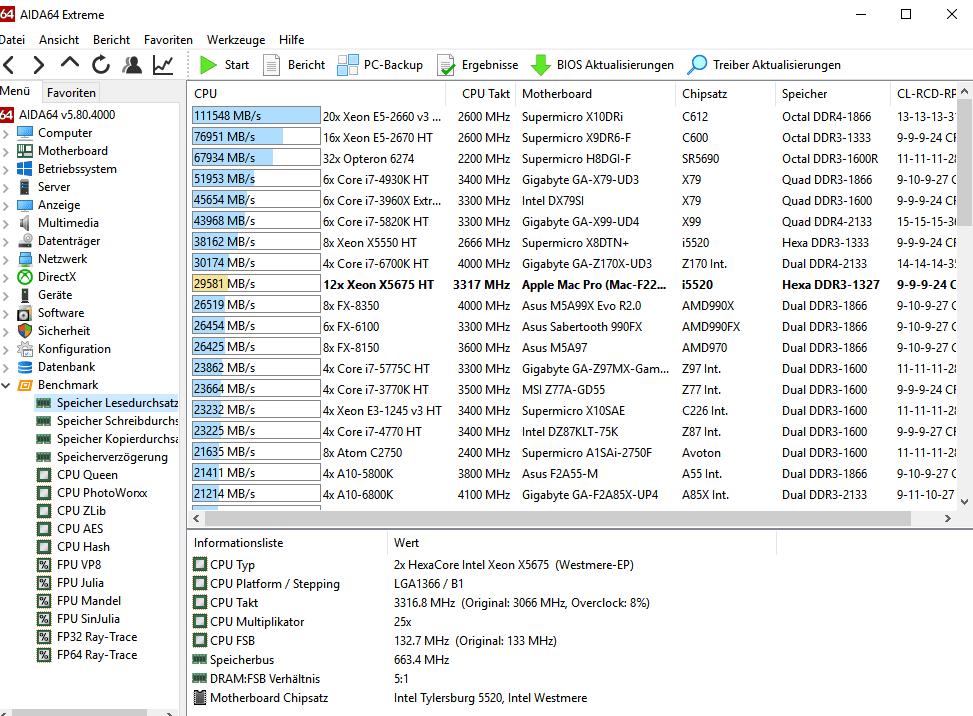The width and height of the screenshot is (973, 716).
Task: Select Speicher Lesedurchsatz benchmark
Action: [107, 403]
